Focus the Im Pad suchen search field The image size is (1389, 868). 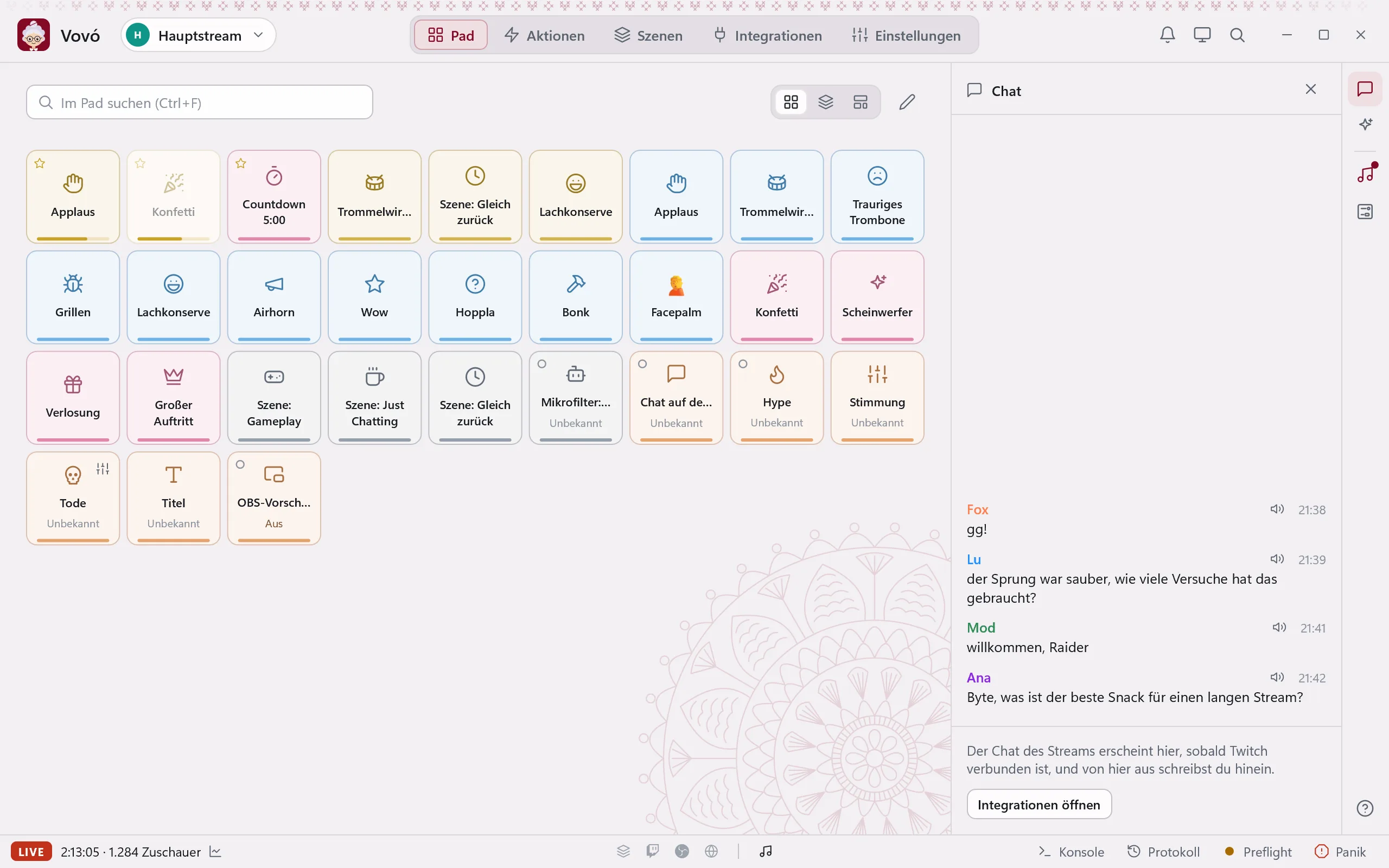(x=199, y=102)
